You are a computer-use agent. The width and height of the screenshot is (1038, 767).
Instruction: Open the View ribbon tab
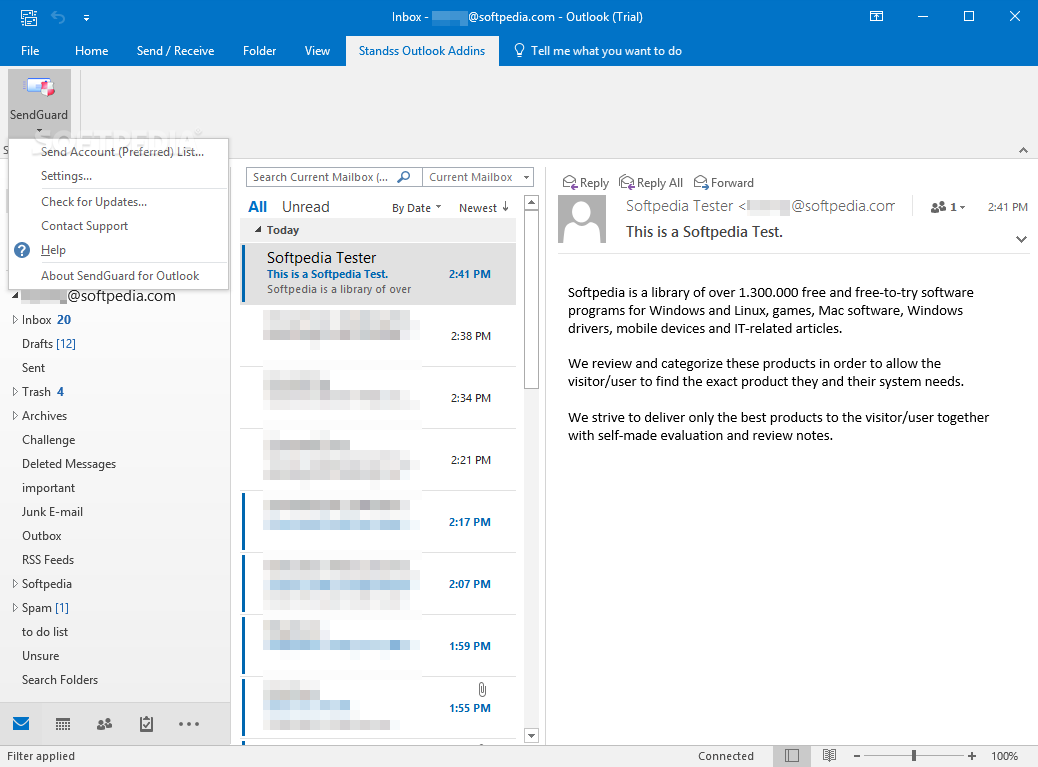[317, 51]
